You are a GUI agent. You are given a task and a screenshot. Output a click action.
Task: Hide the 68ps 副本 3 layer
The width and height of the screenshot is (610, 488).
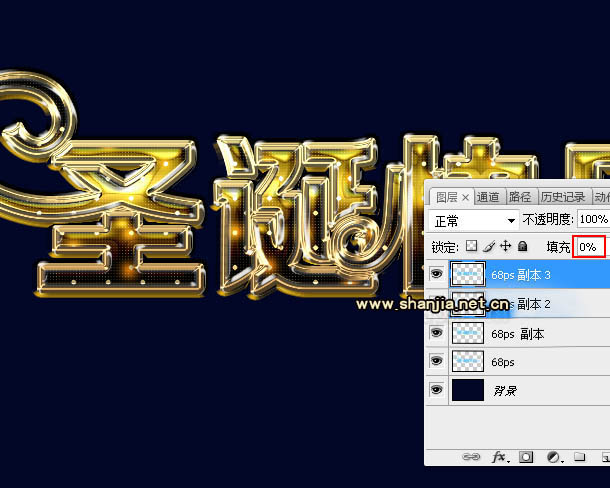coord(436,274)
